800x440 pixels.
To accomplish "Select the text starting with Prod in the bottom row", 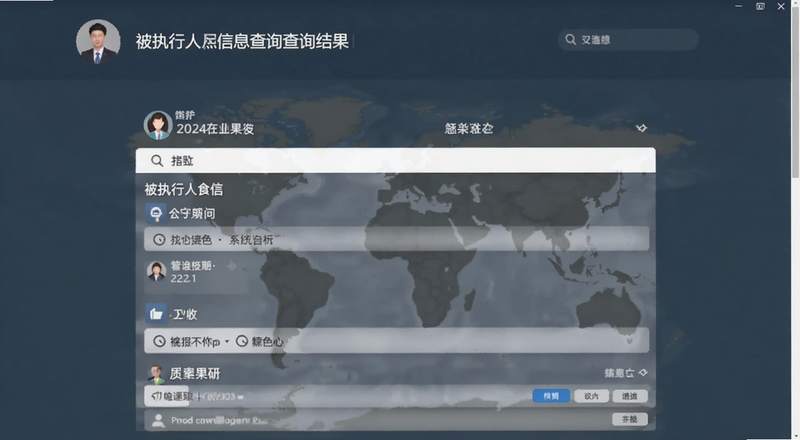I will (219, 420).
